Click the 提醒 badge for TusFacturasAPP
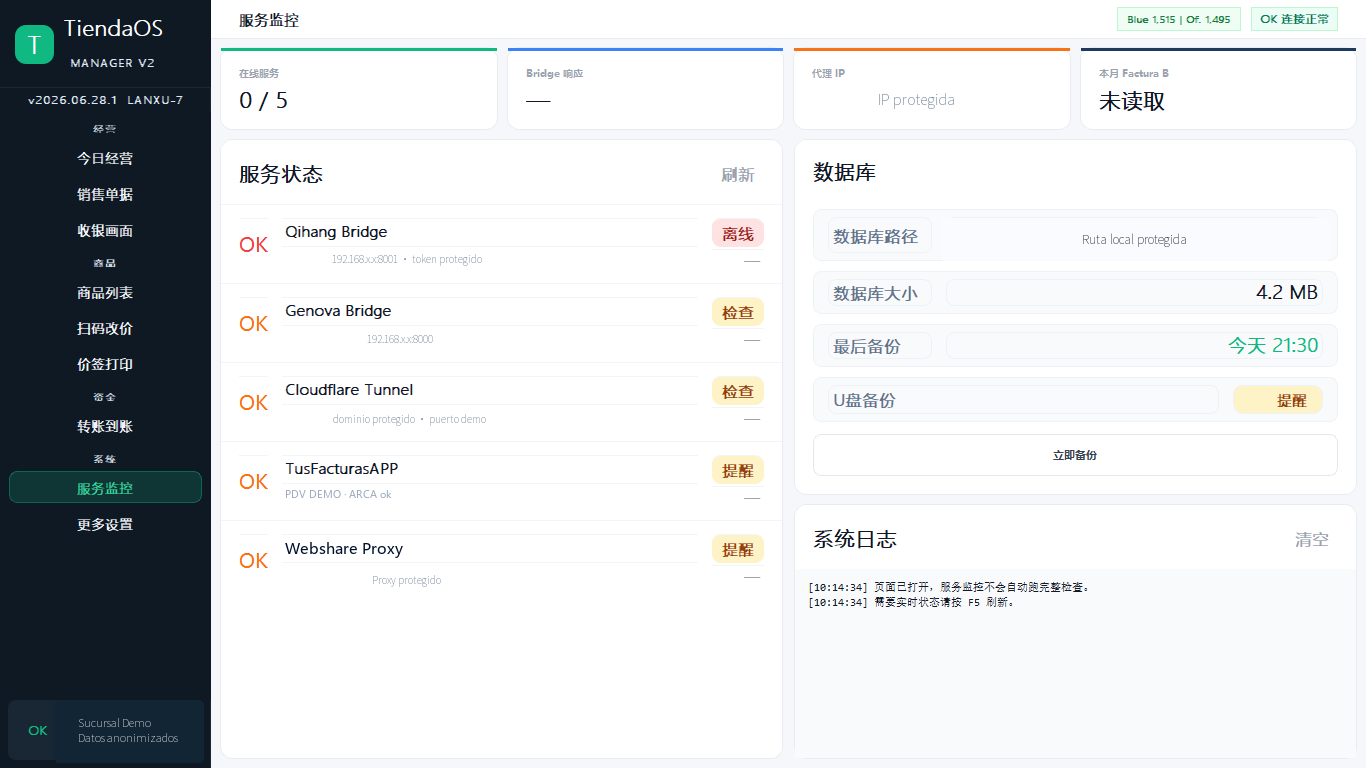 coord(738,470)
